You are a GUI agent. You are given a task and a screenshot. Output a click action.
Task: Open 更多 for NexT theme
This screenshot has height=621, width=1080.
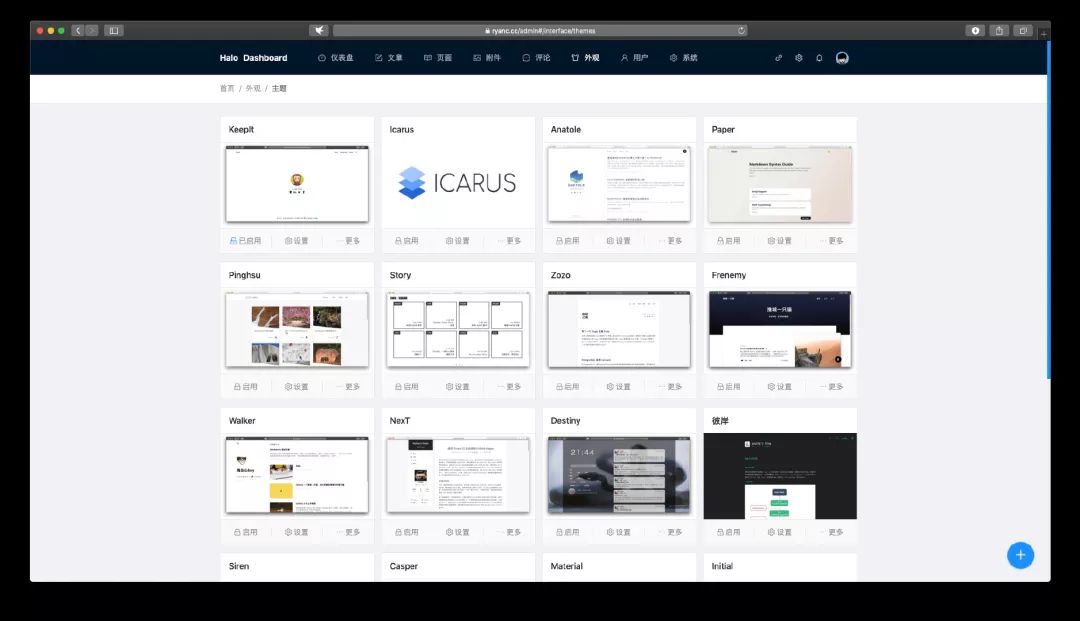510,532
